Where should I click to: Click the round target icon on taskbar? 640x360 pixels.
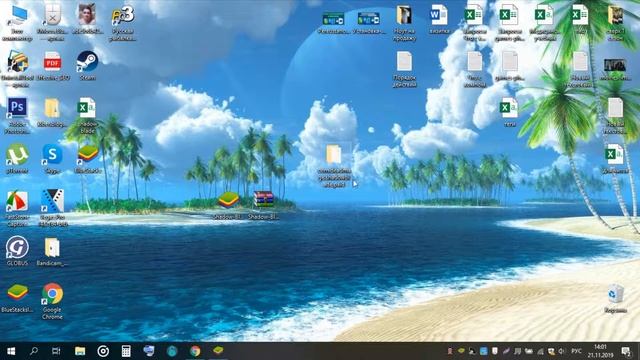click(103, 351)
